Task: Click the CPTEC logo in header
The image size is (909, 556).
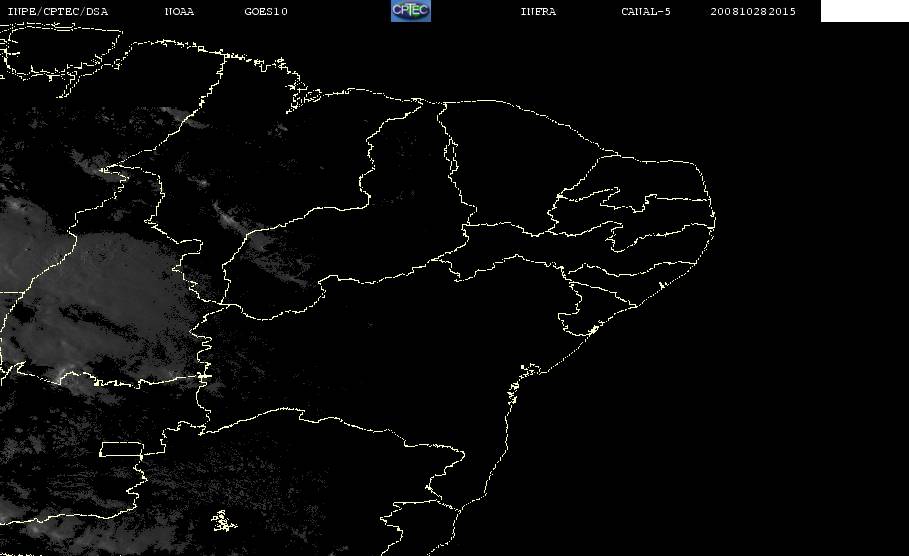Action: tap(410, 10)
